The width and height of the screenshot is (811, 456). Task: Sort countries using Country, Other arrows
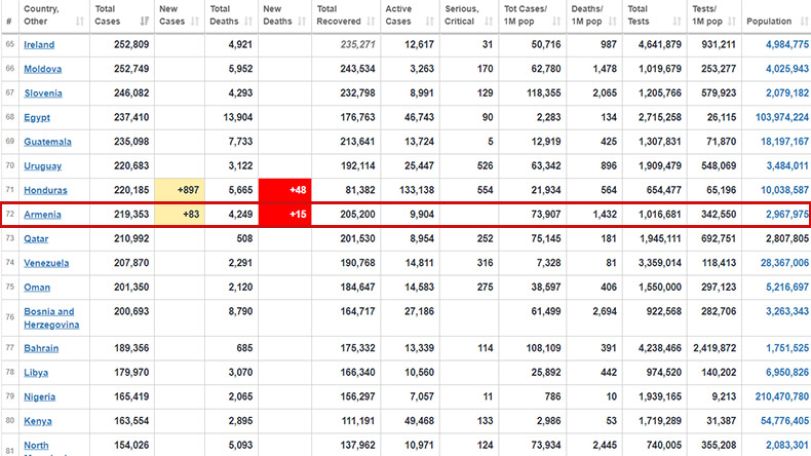[x=80, y=21]
